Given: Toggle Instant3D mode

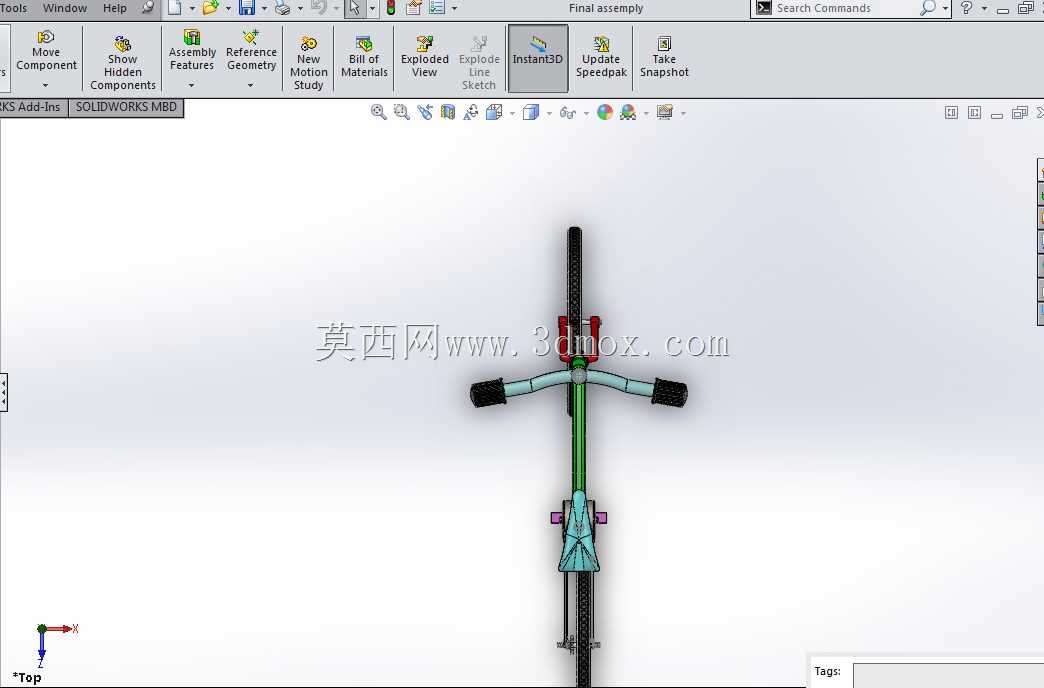Looking at the screenshot, I should [537, 58].
